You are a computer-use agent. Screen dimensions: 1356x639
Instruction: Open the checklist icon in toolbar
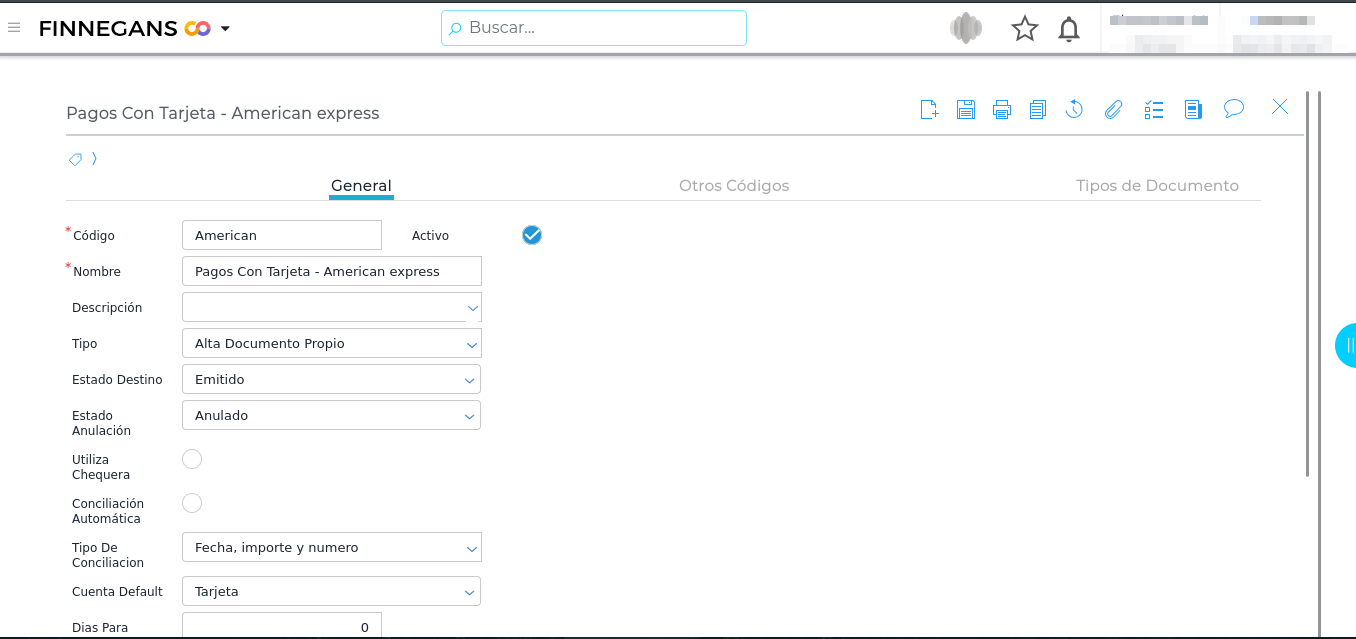pyautogui.click(x=1154, y=109)
